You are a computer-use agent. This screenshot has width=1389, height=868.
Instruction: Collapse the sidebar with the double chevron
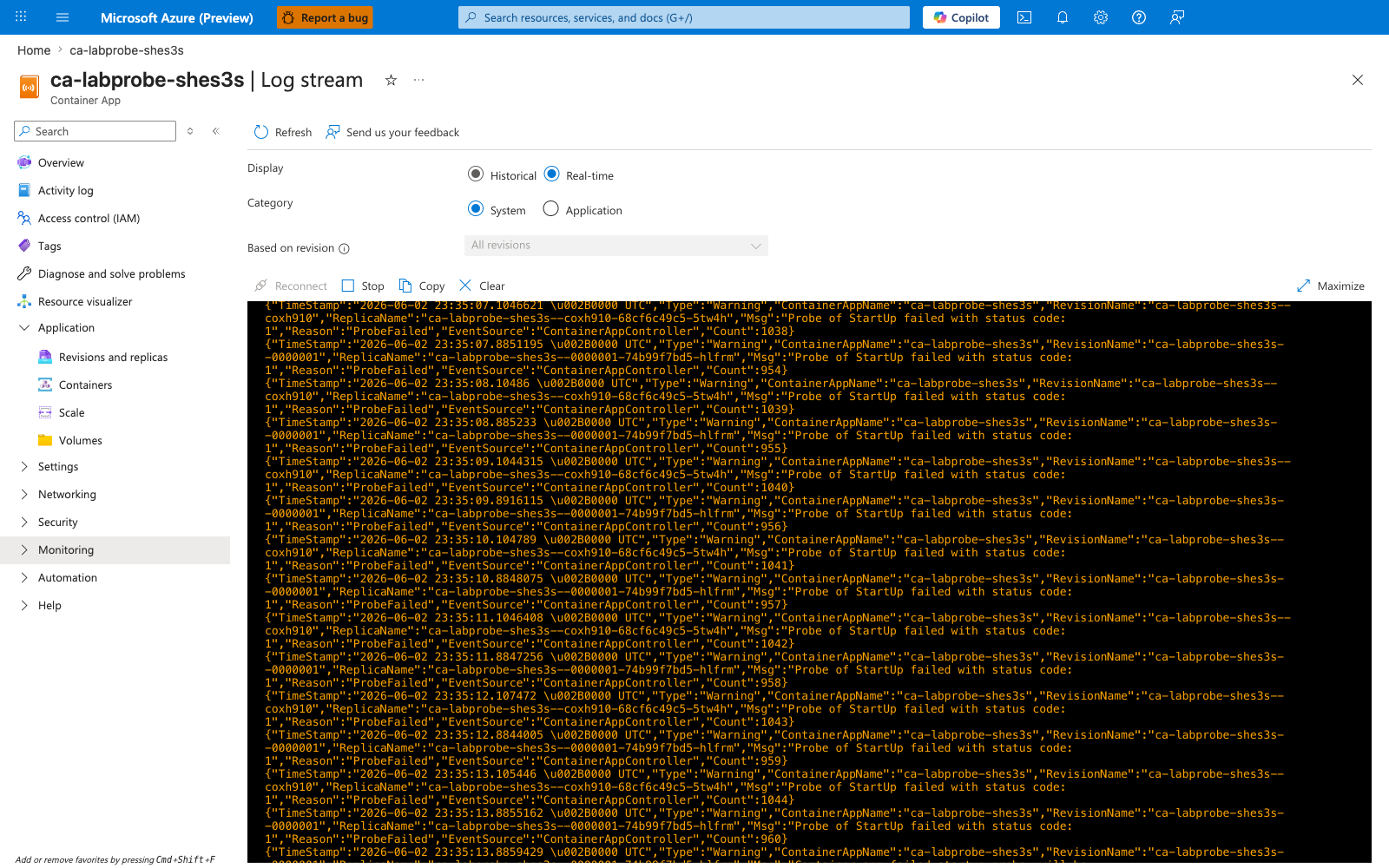[216, 131]
